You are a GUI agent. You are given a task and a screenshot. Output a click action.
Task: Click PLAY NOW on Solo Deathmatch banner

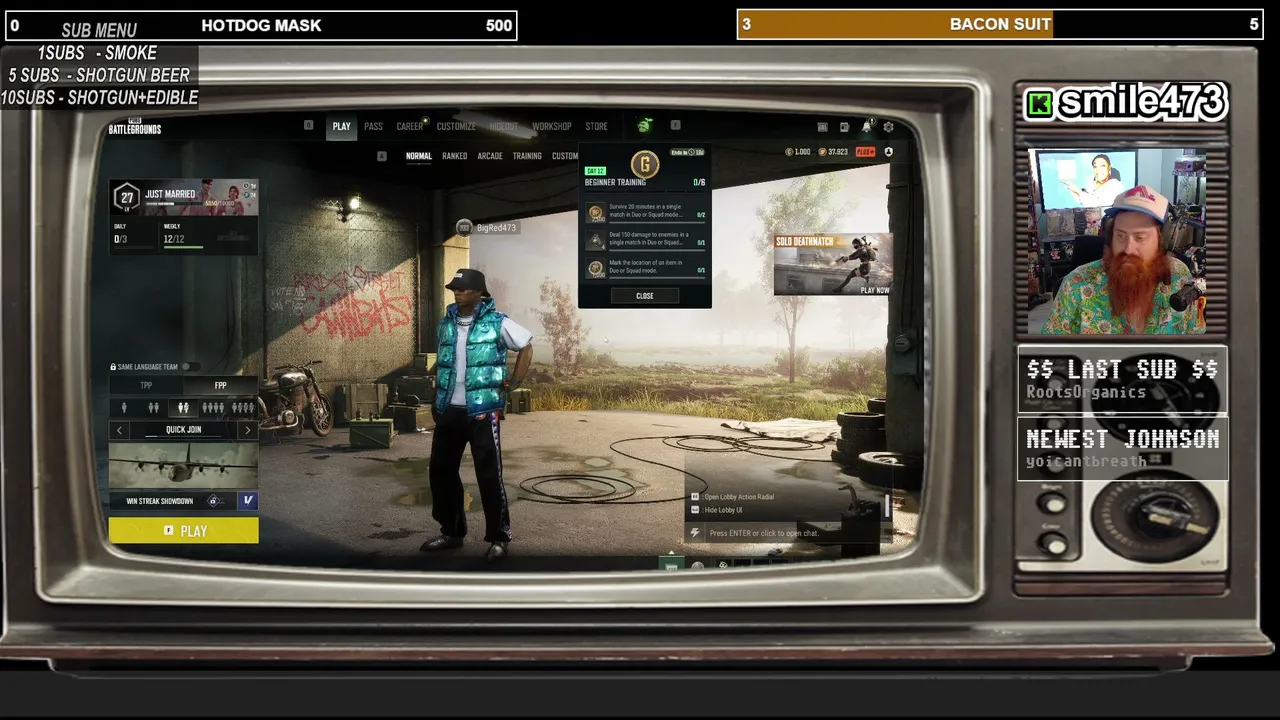click(x=875, y=290)
